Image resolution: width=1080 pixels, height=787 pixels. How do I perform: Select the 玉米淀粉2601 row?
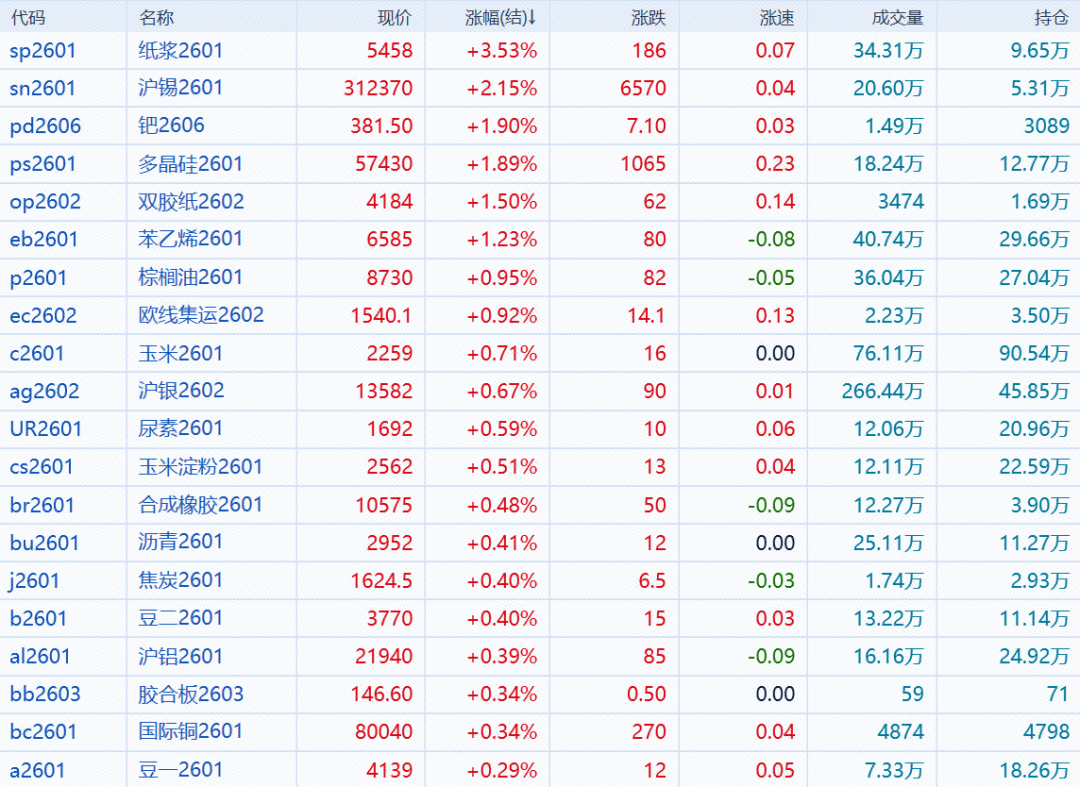(x=200, y=467)
